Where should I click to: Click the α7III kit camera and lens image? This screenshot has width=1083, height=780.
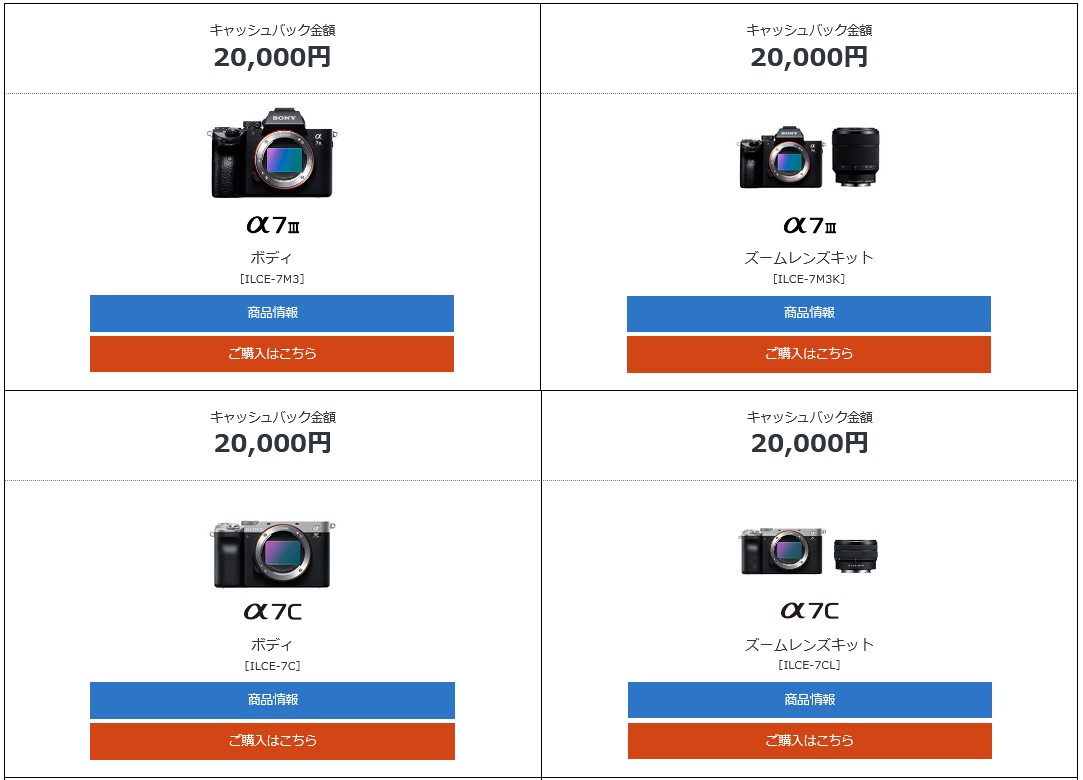pyautogui.click(x=809, y=157)
